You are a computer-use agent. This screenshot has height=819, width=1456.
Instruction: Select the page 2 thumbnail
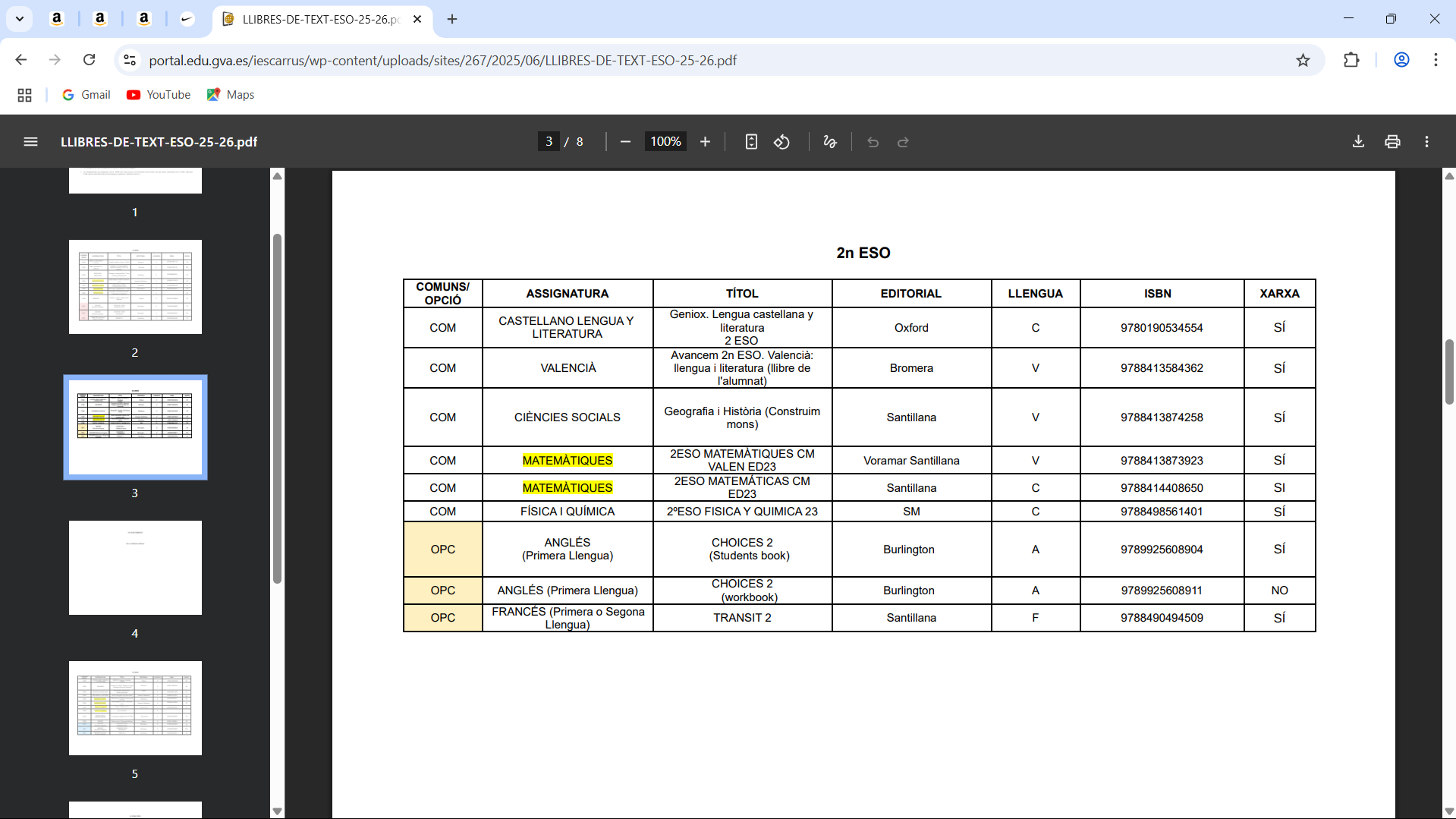coord(135,287)
